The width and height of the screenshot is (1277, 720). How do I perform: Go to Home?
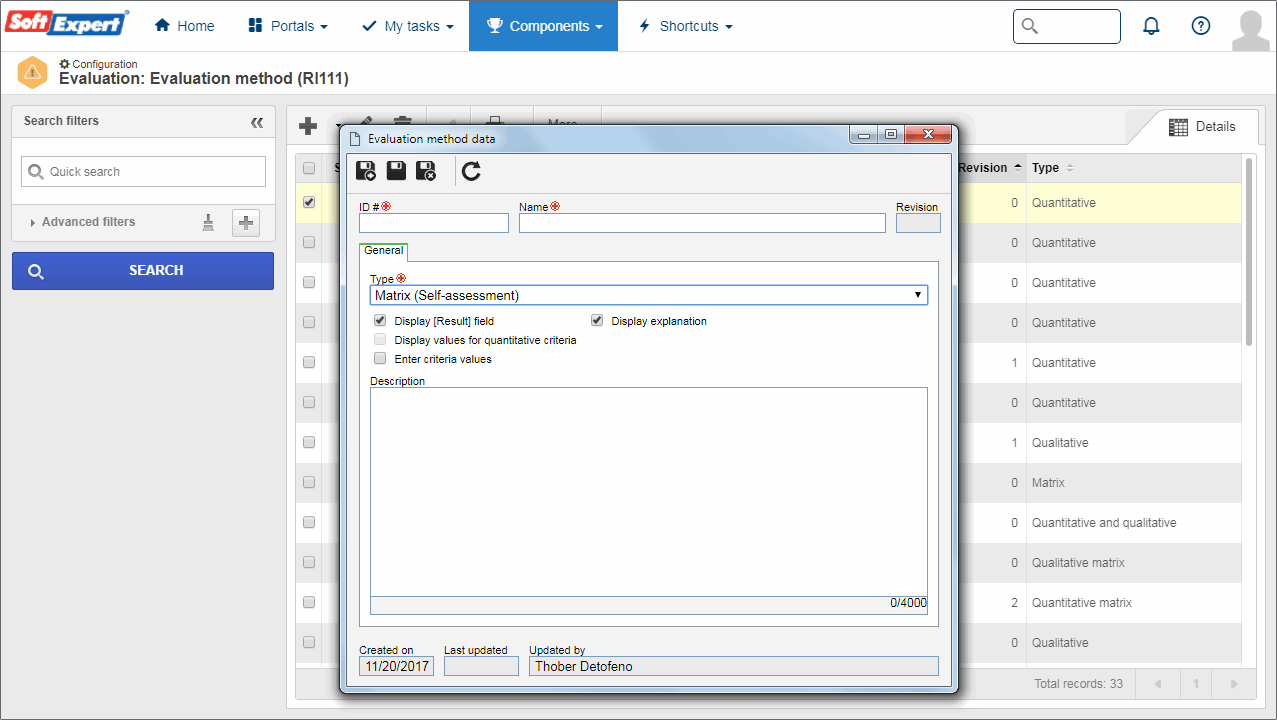point(185,26)
